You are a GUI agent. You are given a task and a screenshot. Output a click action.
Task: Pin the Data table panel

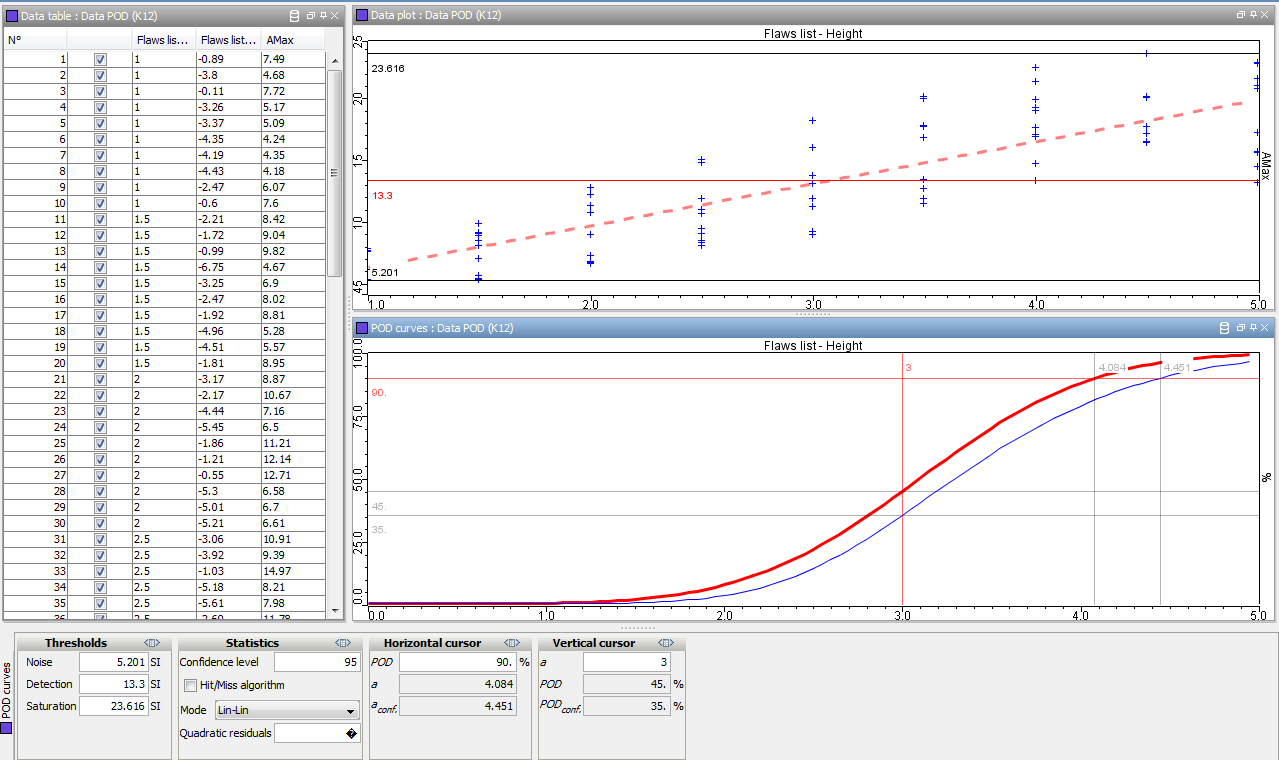(x=323, y=16)
